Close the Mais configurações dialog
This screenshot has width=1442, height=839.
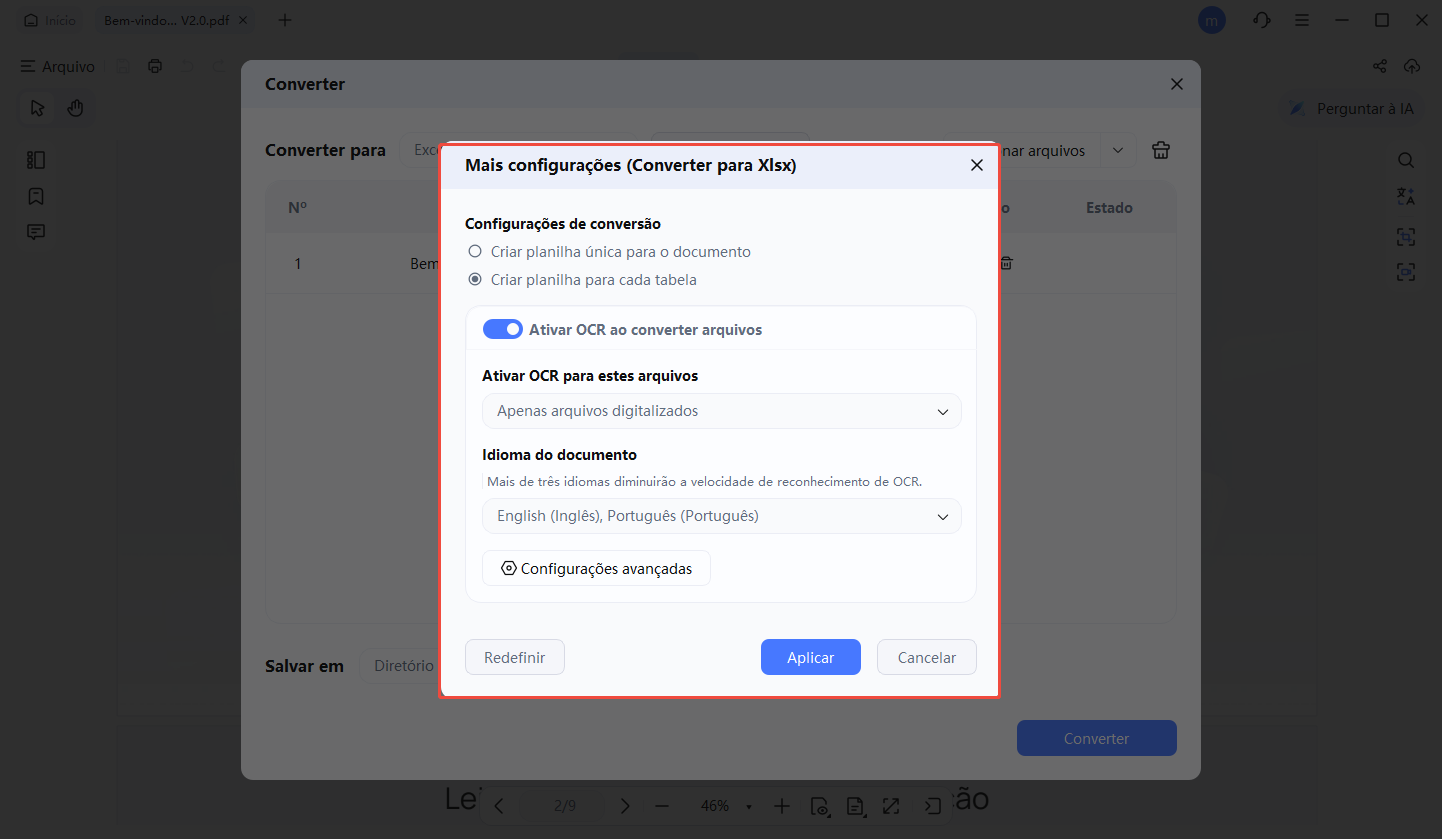tap(976, 165)
